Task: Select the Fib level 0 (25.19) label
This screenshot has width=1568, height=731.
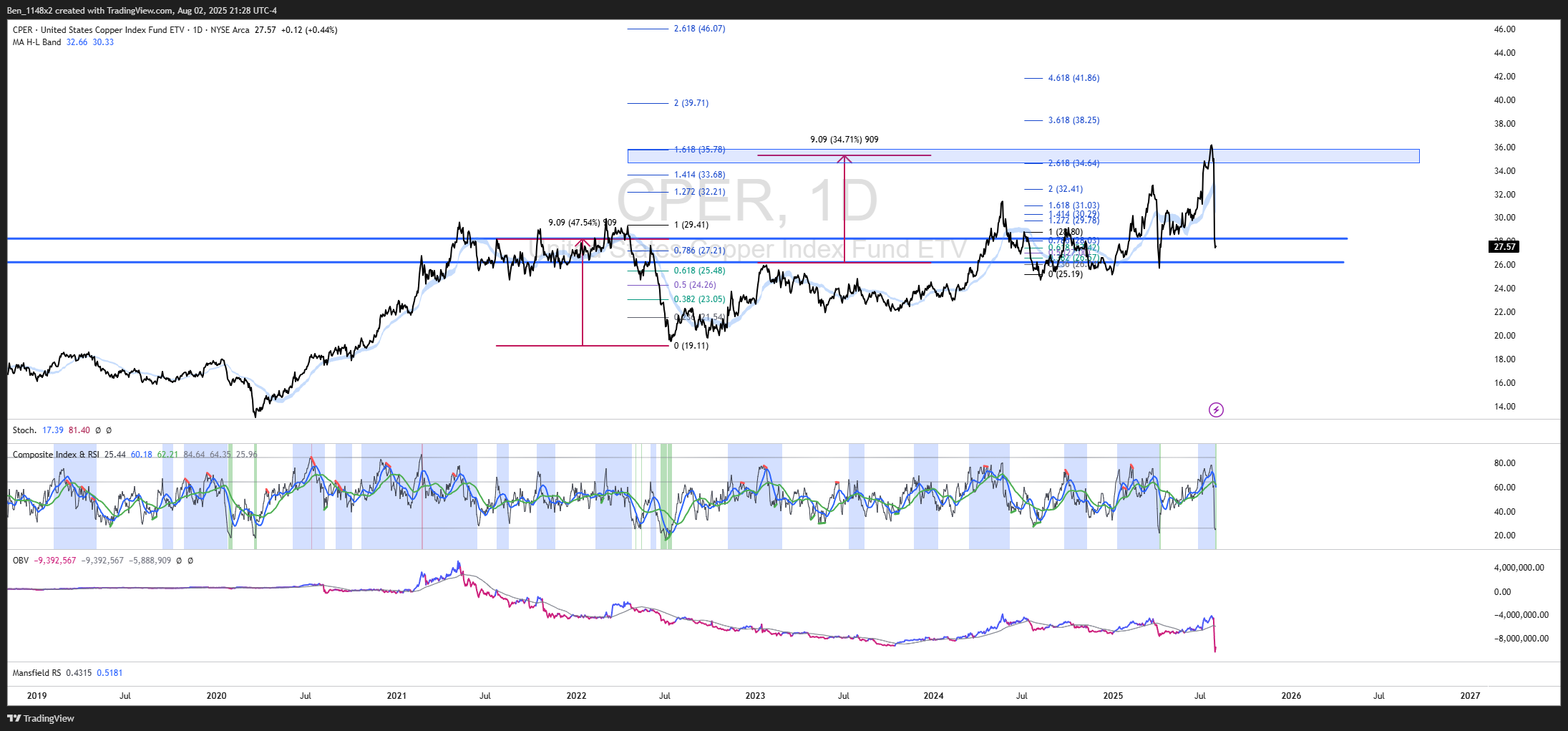Action: click(x=1065, y=274)
